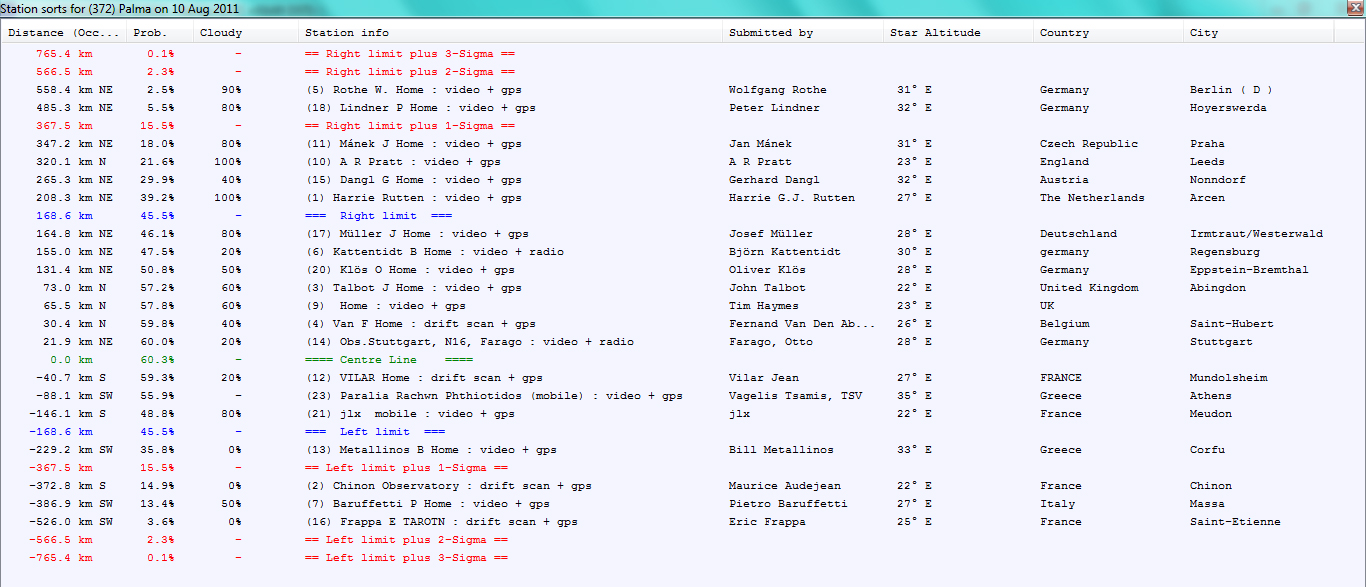The image size is (1366, 587).
Task: Select the blue Left limit row
Action: point(668,432)
